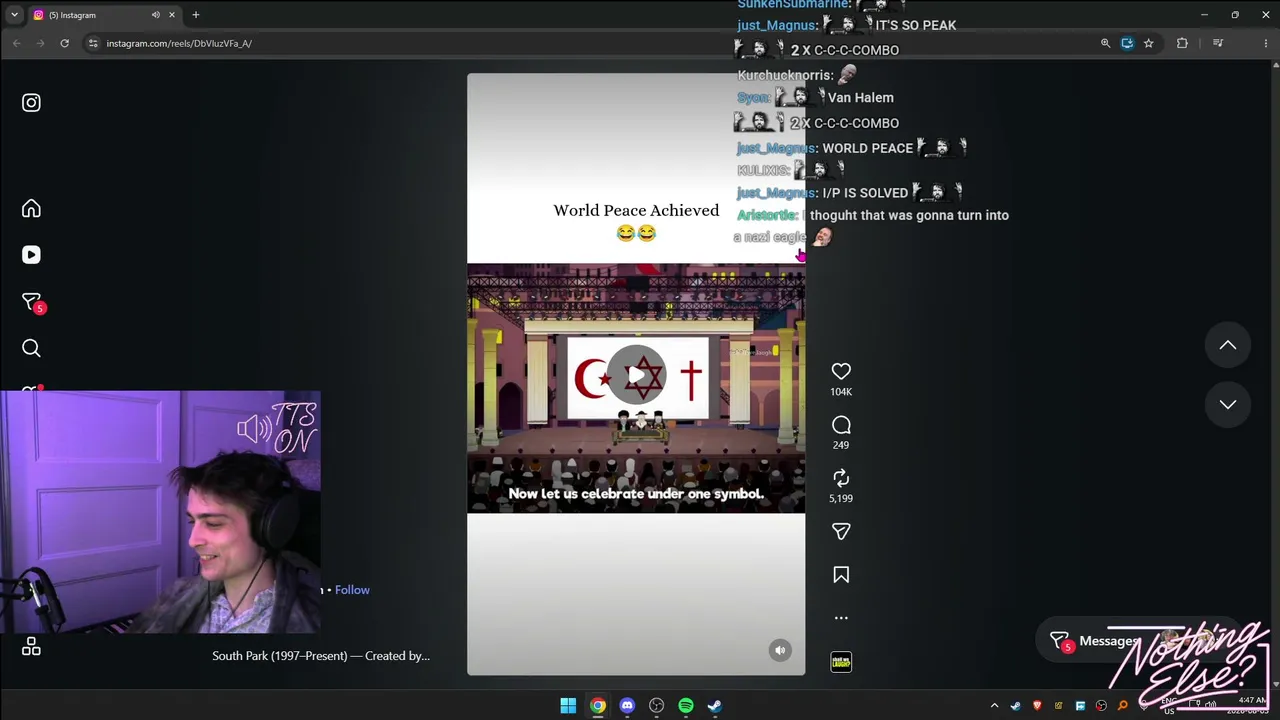This screenshot has height=720, width=1280.
Task: Open the reel's comments
Action: 841,425
